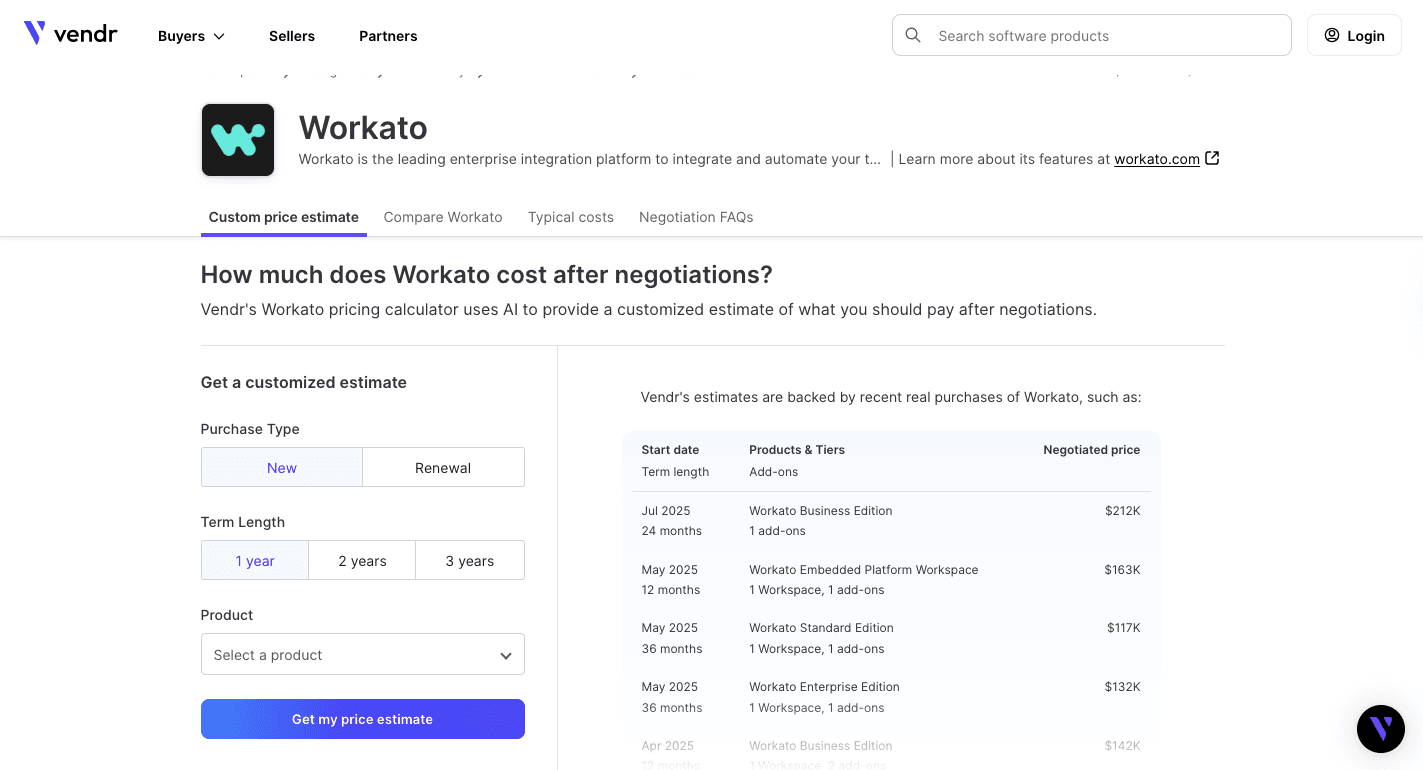Click the user profile icon in Login
The width and height of the screenshot is (1423, 770).
1331,35
